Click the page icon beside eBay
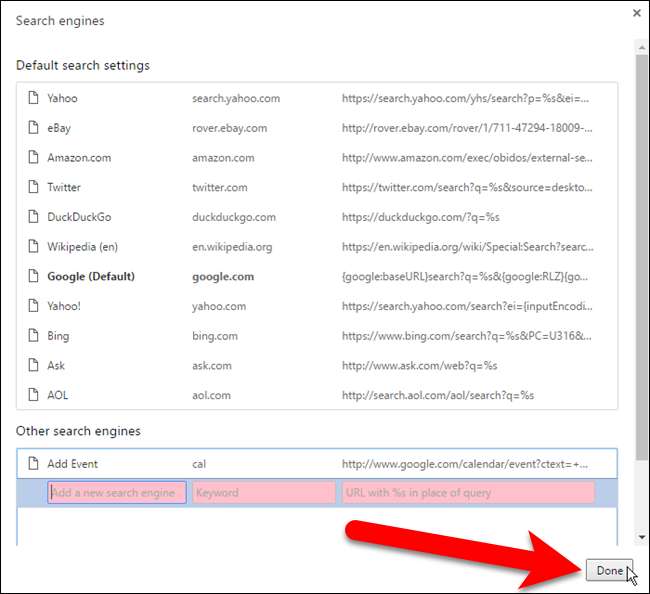This screenshot has width=650, height=594. pos(33,128)
